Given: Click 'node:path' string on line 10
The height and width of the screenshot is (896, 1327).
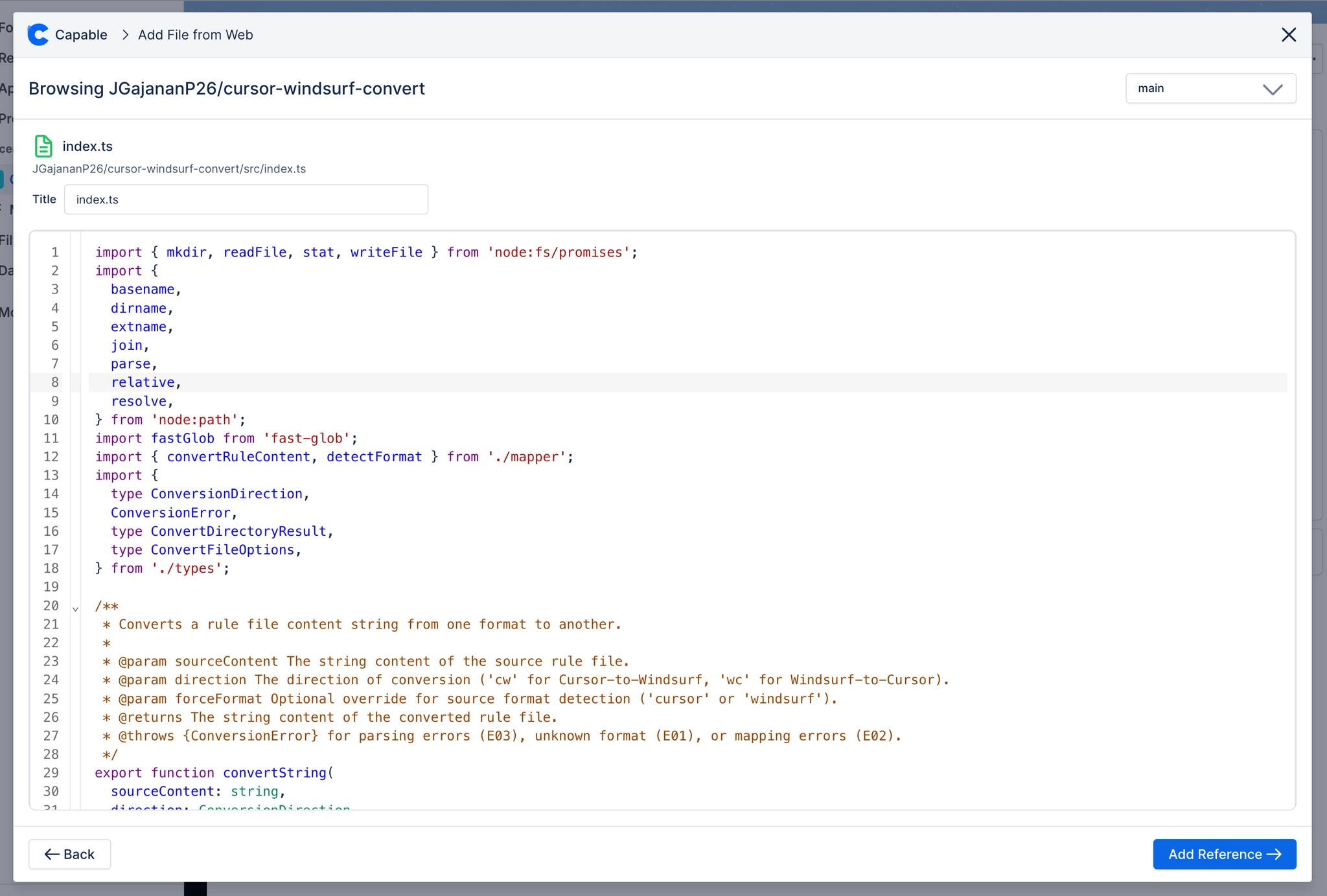Looking at the screenshot, I should point(194,420).
